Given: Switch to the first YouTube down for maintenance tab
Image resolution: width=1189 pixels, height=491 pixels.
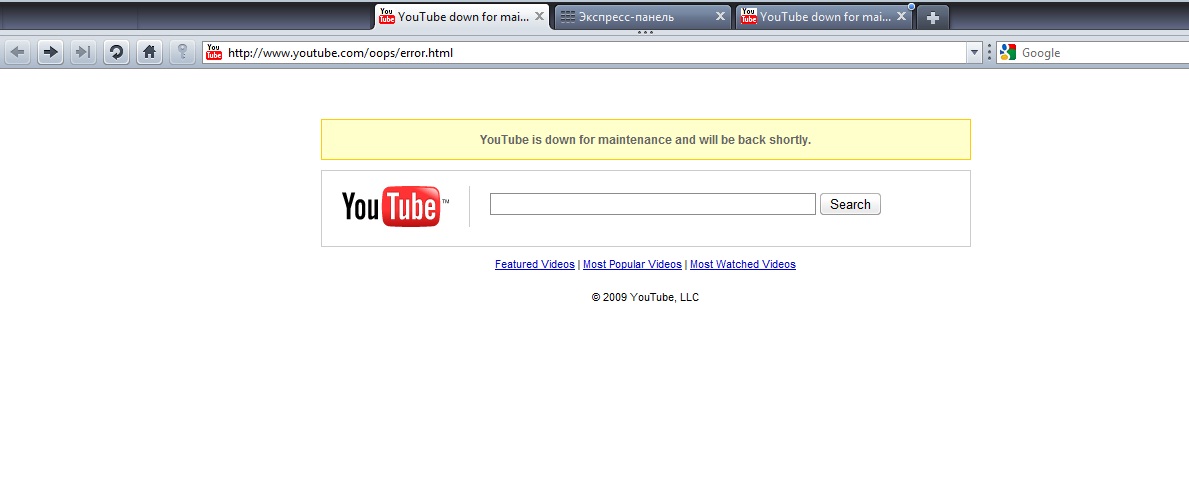Looking at the screenshot, I should click(x=462, y=17).
